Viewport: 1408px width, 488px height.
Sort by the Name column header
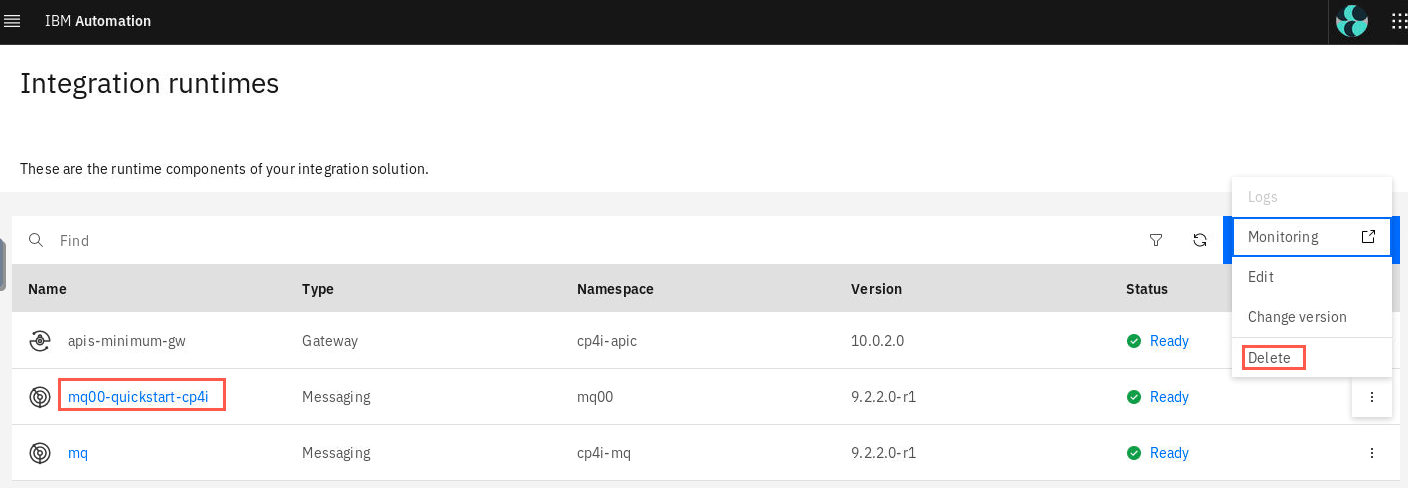47,289
